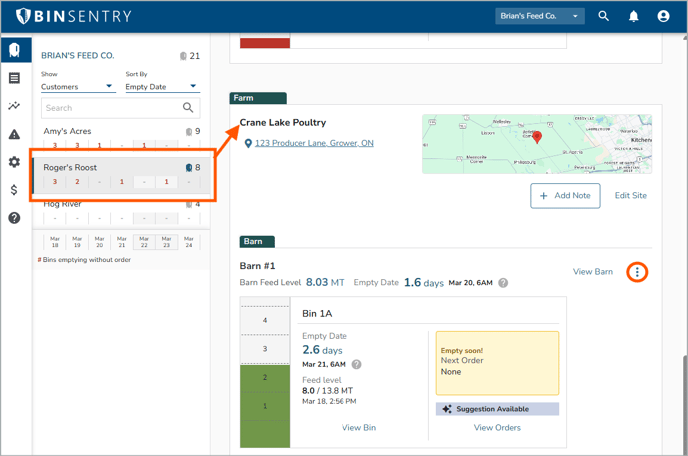Click the farm map thumbnail
The height and width of the screenshot is (456, 688).
click(537, 144)
